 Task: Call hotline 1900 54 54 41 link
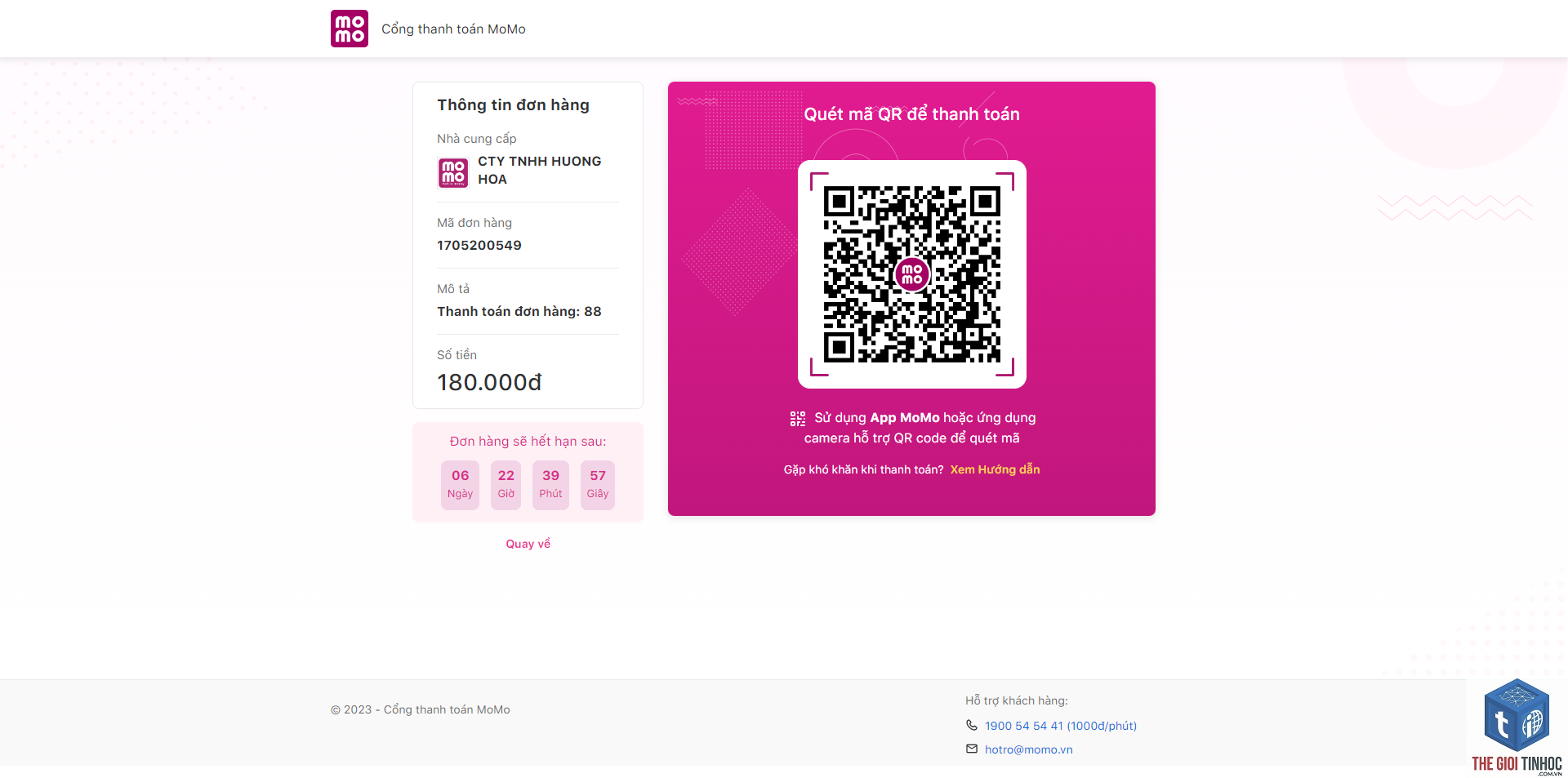click(x=1061, y=726)
